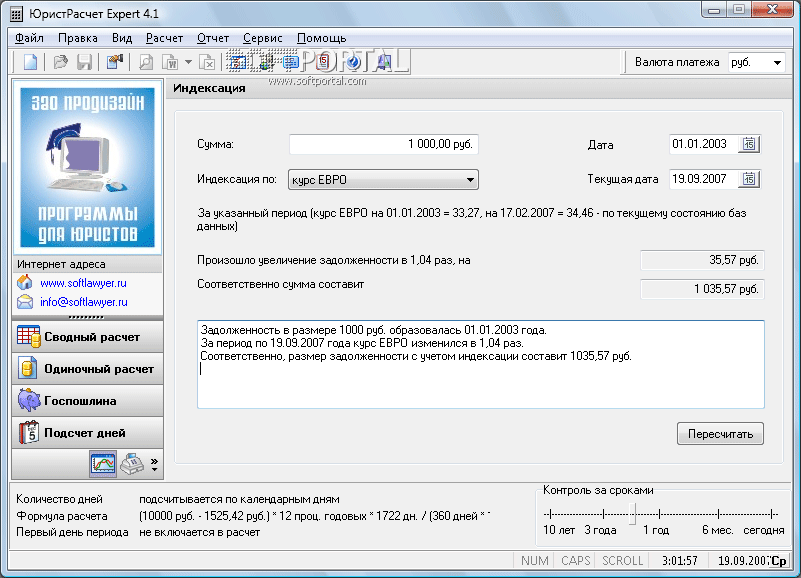This screenshot has height=578, width=801.
Task: Click the time 3:01:57 in status bar
Action: coord(679,561)
